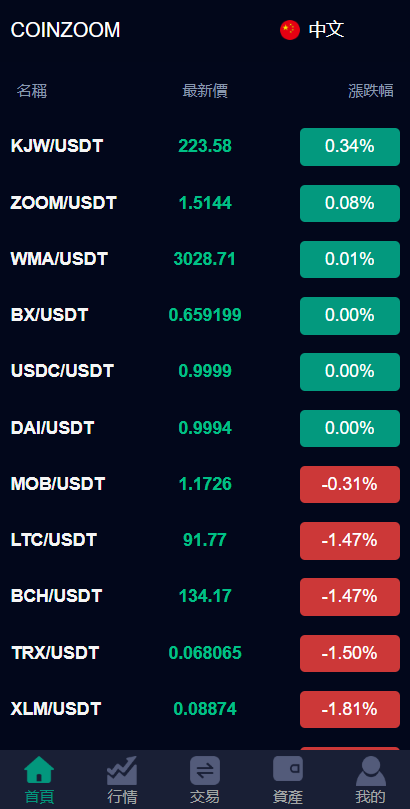Click the COINZOOM logo text
Image resolution: width=410 pixels, height=809 pixels.
click(65, 30)
